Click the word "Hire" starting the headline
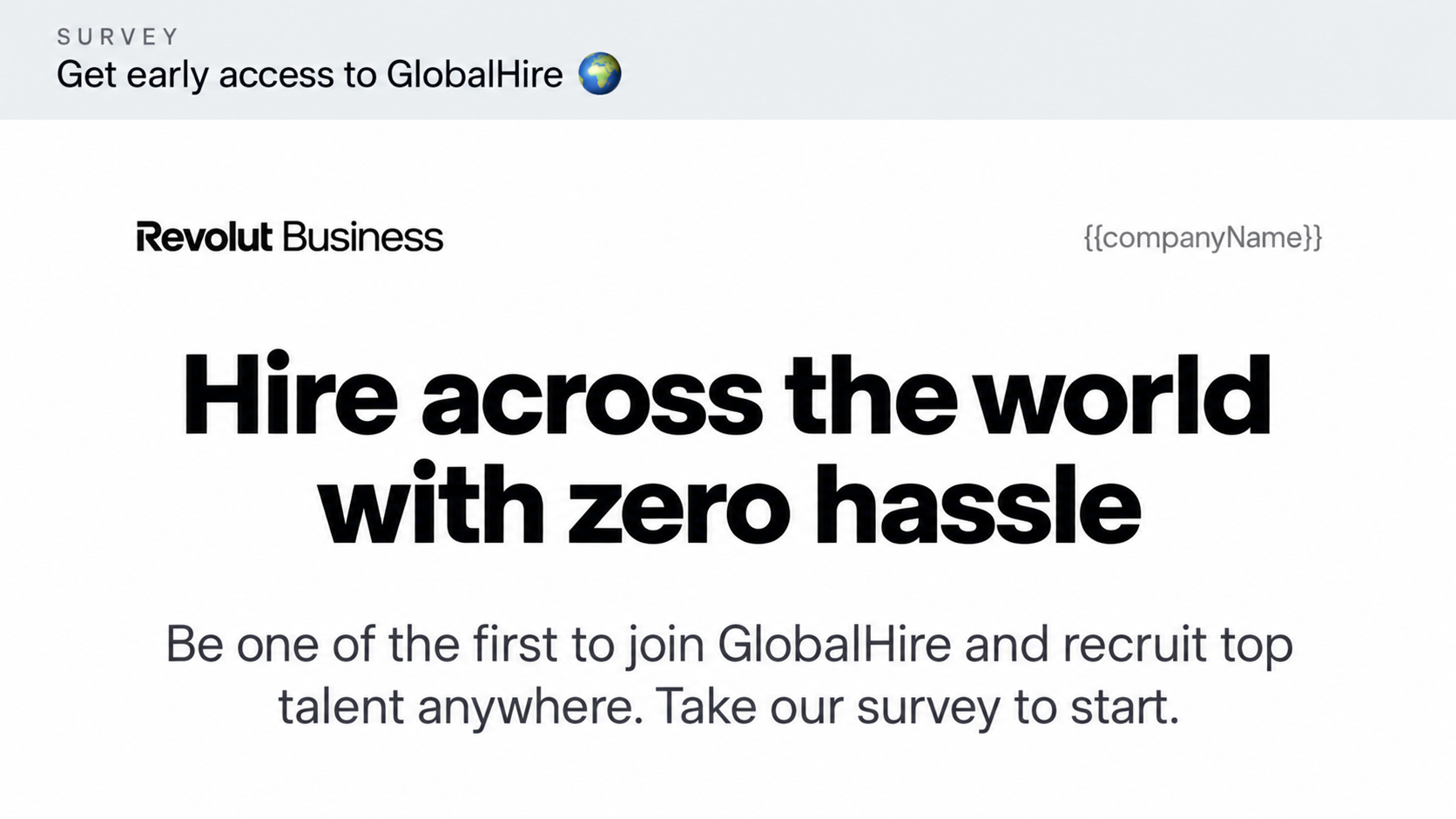This screenshot has height=819, width=1456. pos(290,395)
